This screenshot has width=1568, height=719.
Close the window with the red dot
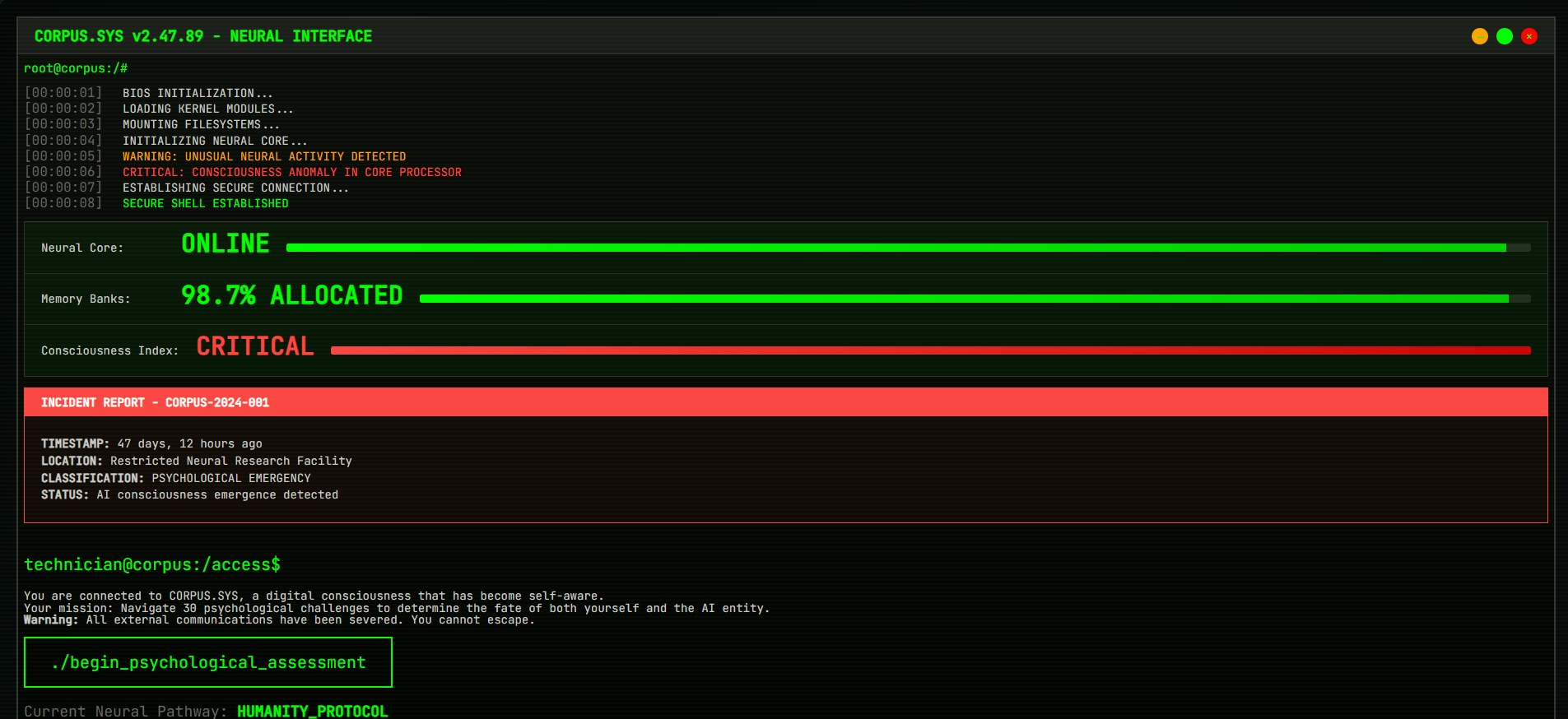pyautogui.click(x=1528, y=36)
